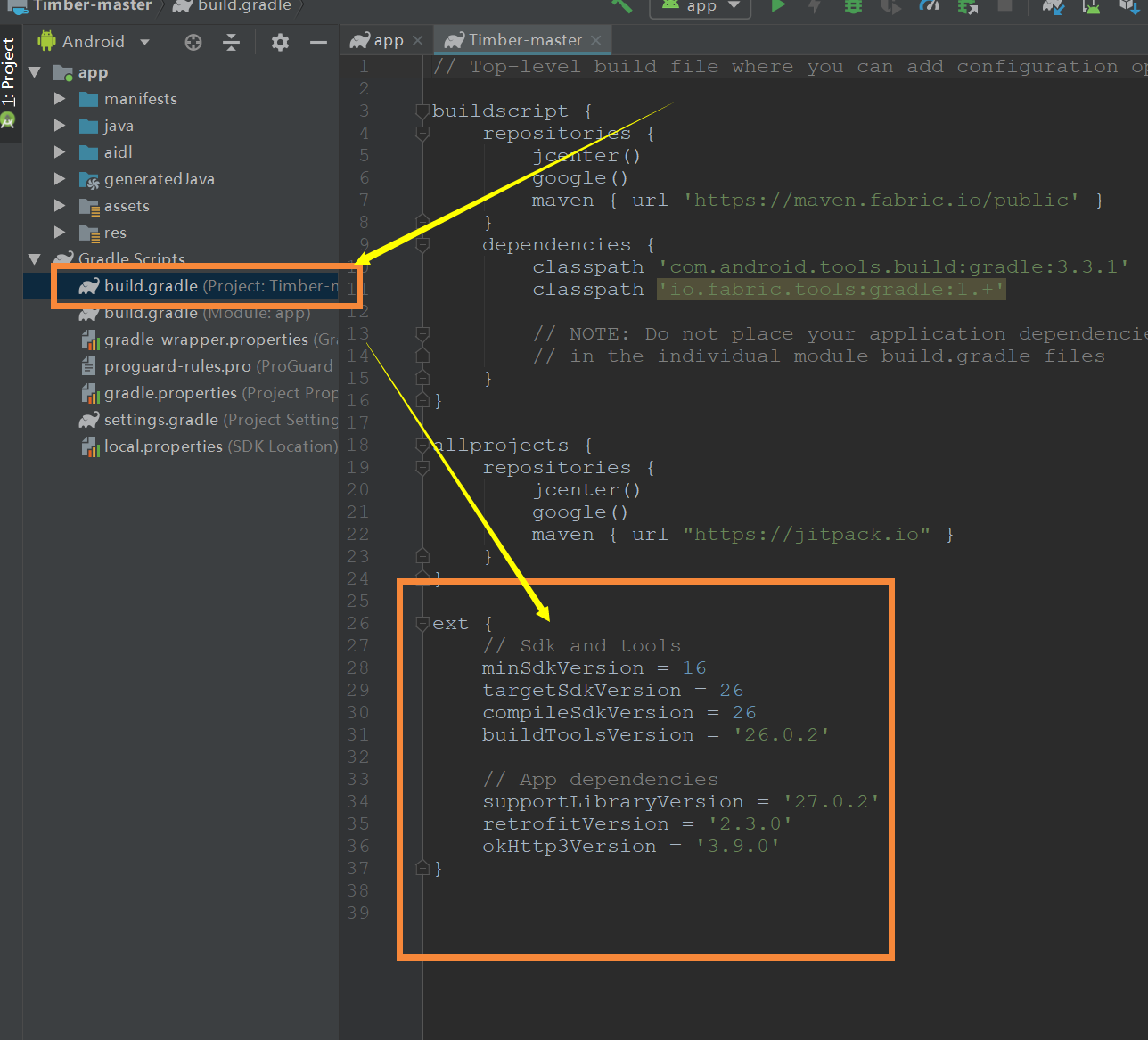Select the java folder
1148x1040 pixels.
pyautogui.click(x=107, y=126)
